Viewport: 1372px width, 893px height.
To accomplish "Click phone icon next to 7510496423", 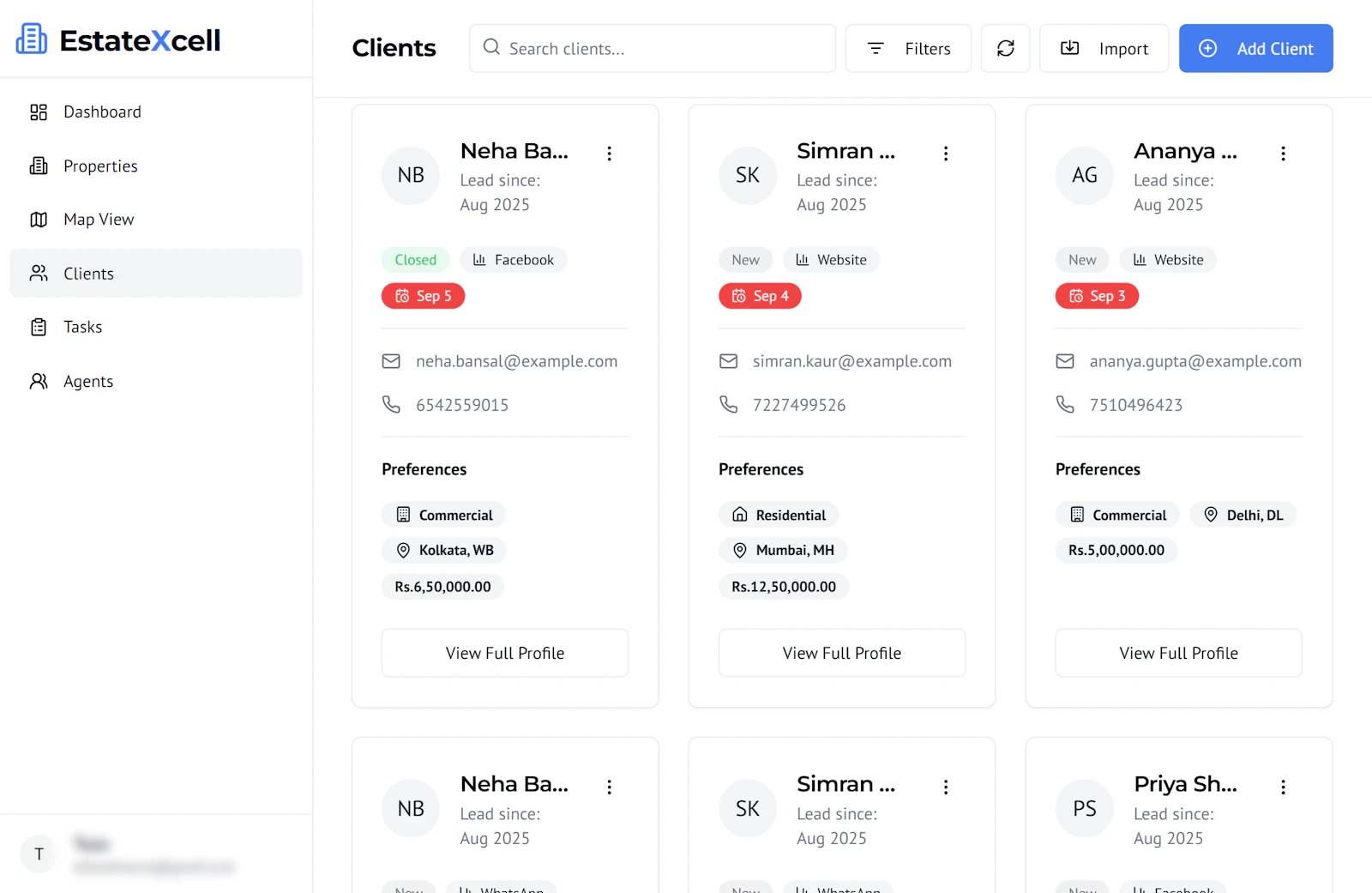I will pos(1065,404).
